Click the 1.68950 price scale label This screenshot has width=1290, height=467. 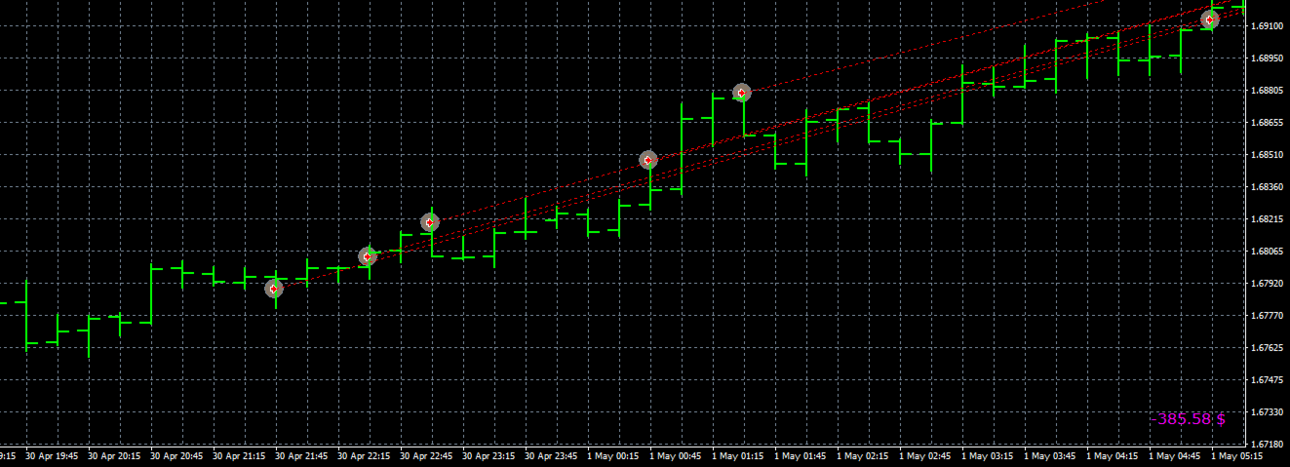click(x=1267, y=58)
